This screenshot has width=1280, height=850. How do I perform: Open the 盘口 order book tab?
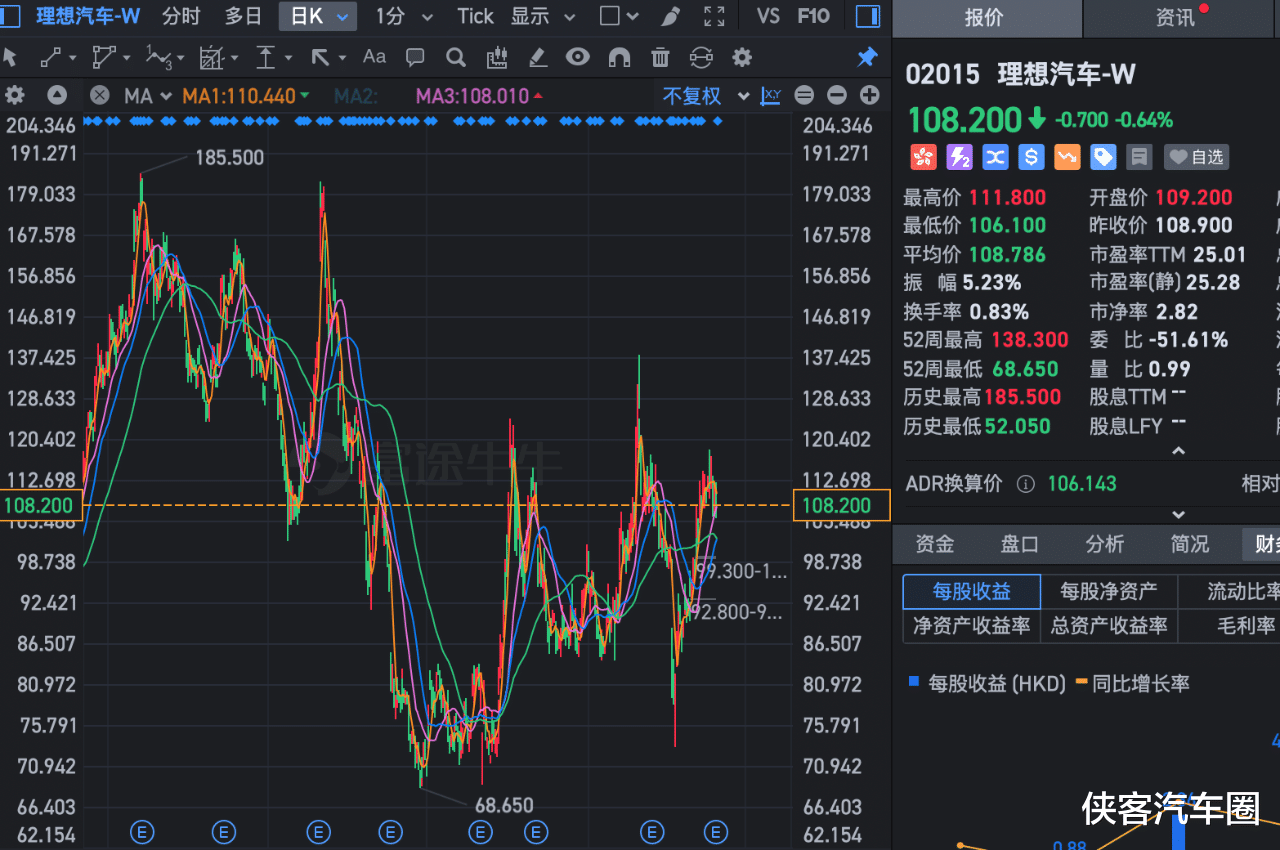pos(1020,544)
